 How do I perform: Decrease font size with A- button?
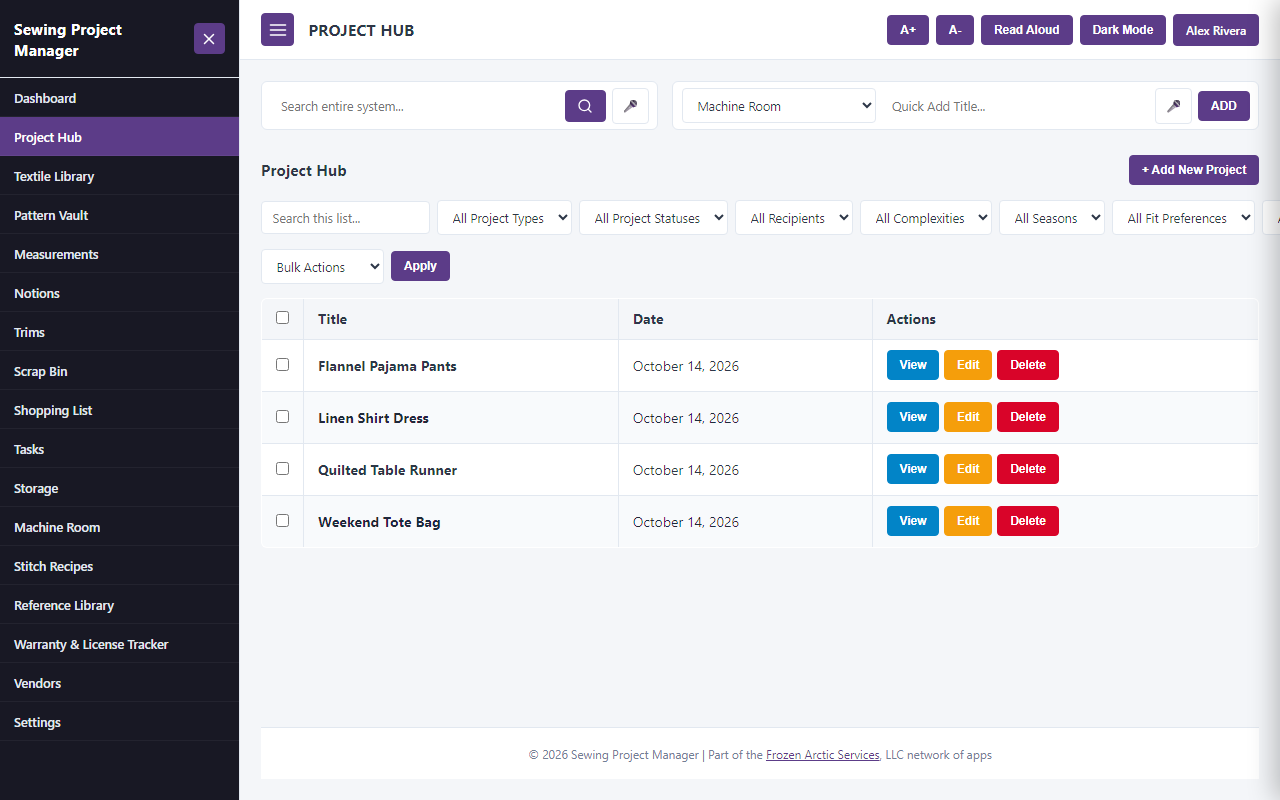coord(955,30)
